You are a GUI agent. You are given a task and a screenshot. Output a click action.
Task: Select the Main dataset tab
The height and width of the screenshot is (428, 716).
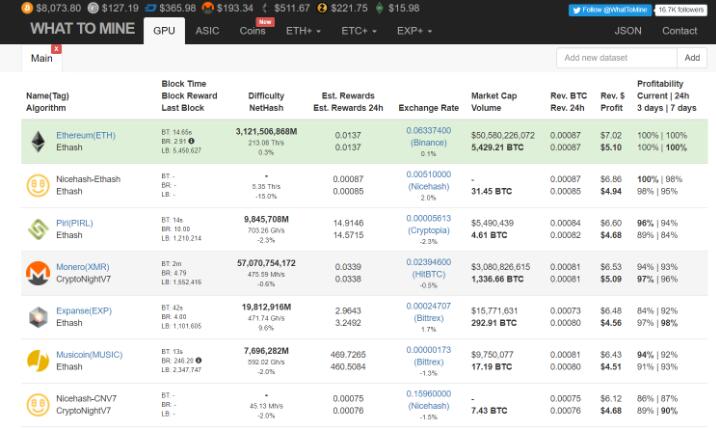click(x=42, y=58)
